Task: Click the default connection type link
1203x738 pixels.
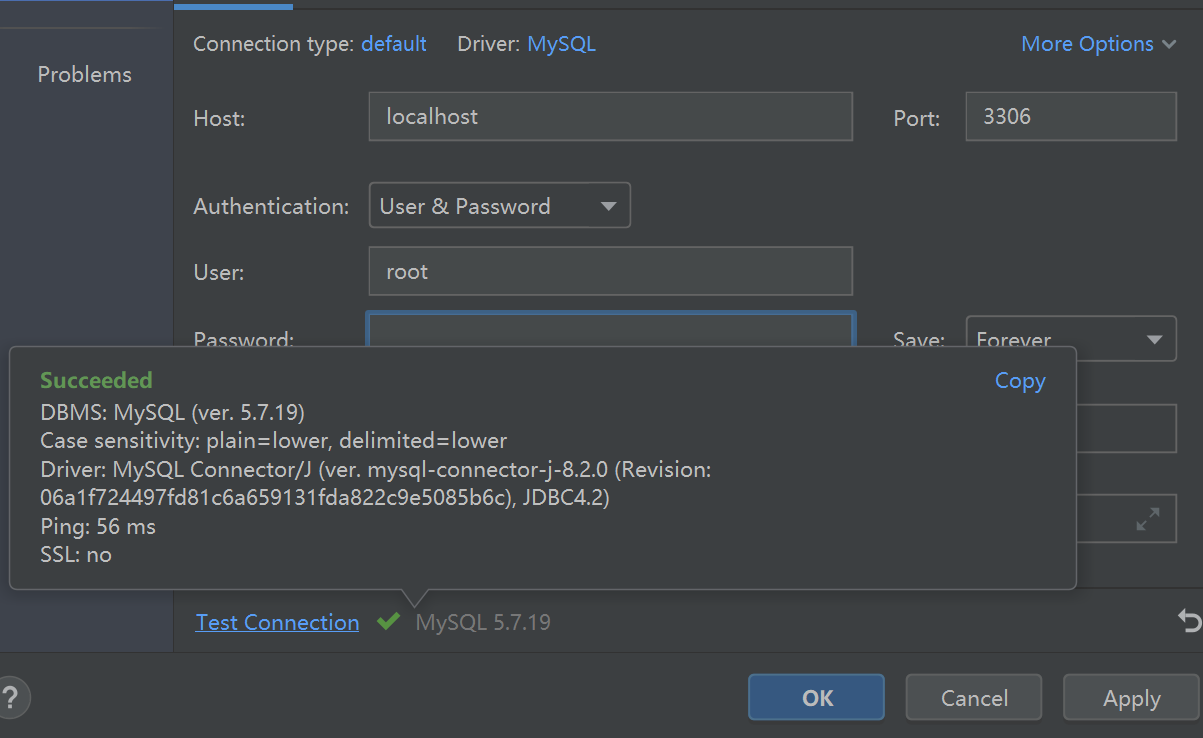Action: pos(393,44)
